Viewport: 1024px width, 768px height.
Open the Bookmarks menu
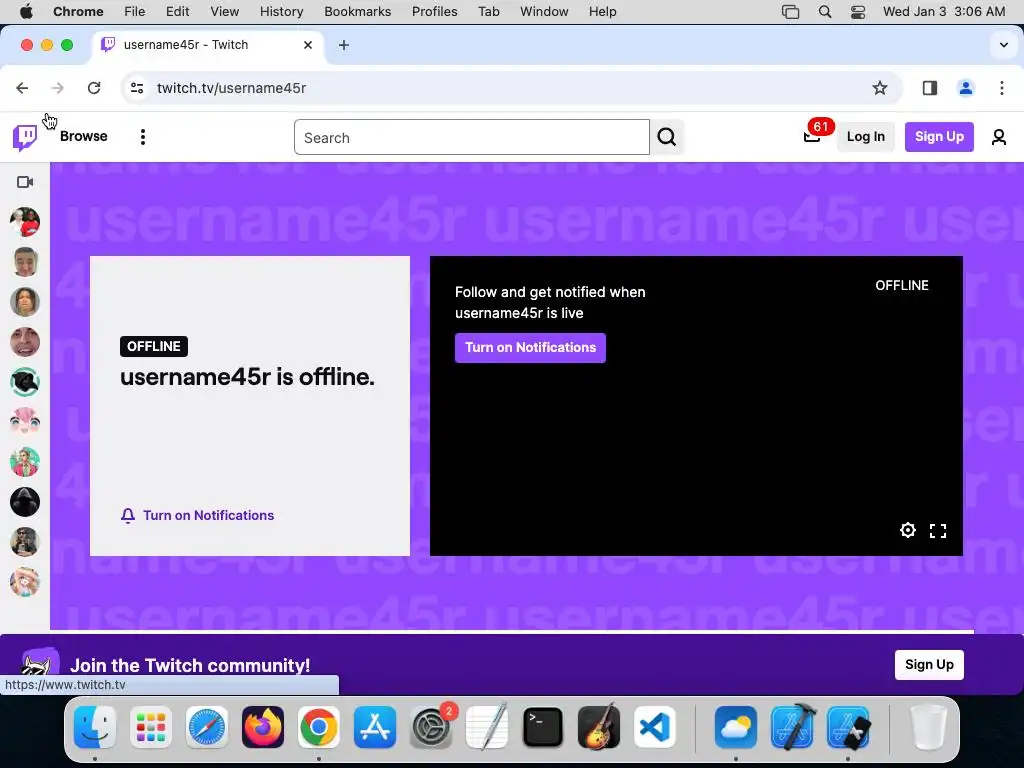click(357, 12)
